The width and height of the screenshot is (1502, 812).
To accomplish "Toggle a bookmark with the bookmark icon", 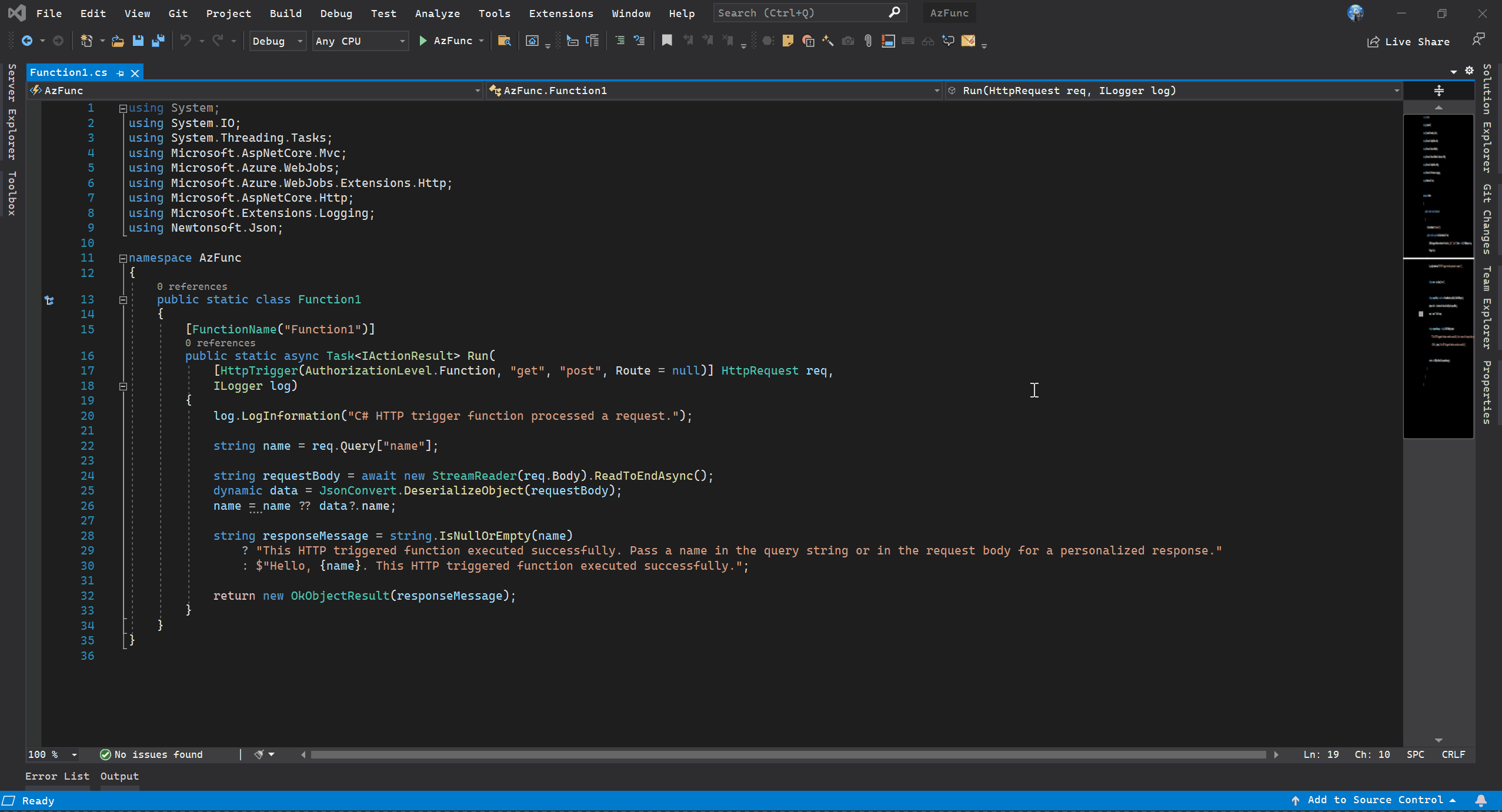I will 667,41.
